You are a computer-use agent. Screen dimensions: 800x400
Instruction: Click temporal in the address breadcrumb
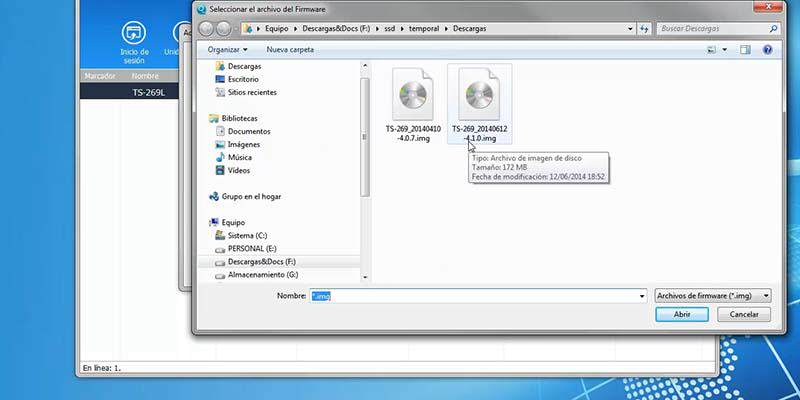(x=423, y=29)
